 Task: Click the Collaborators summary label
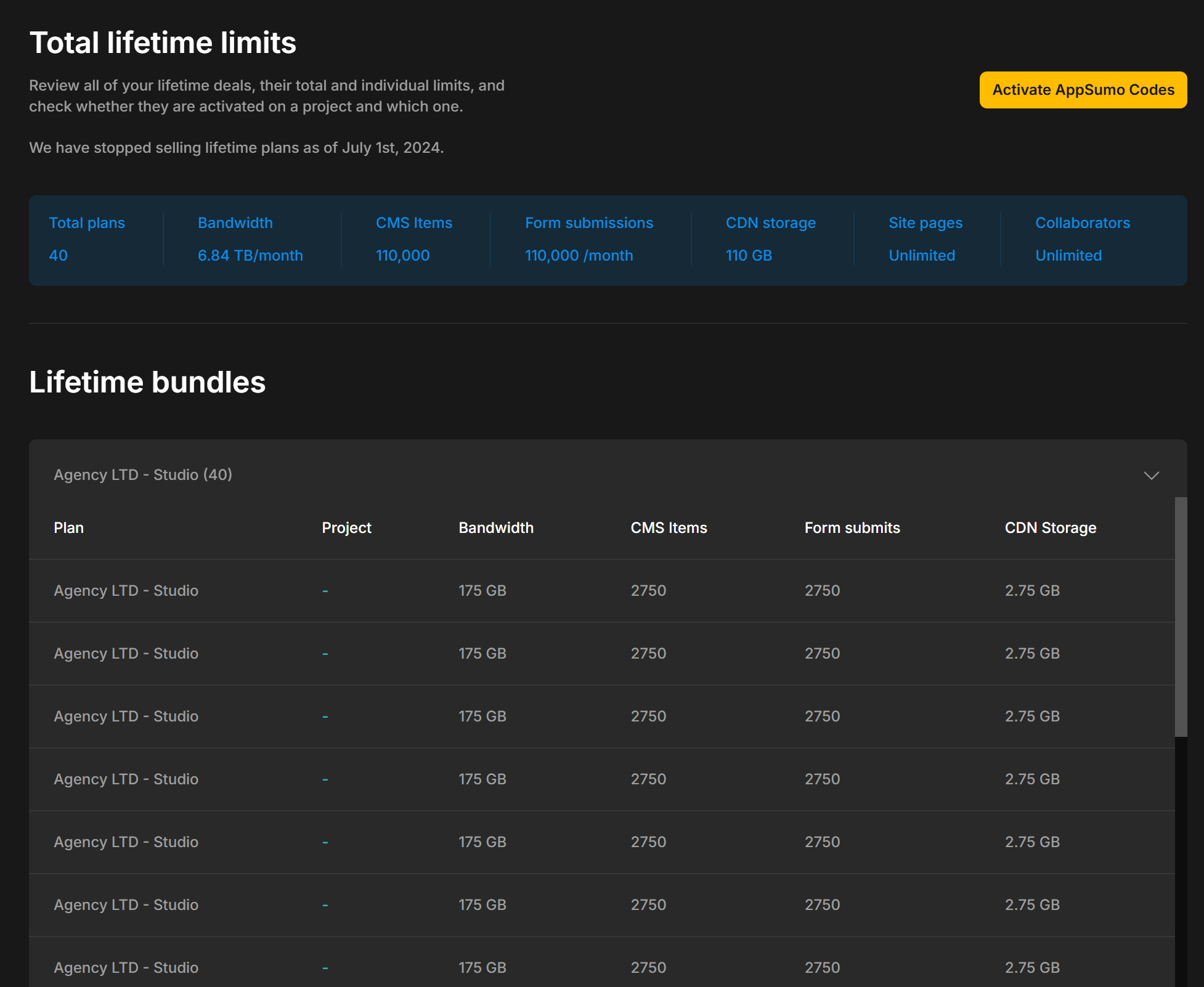click(1082, 223)
